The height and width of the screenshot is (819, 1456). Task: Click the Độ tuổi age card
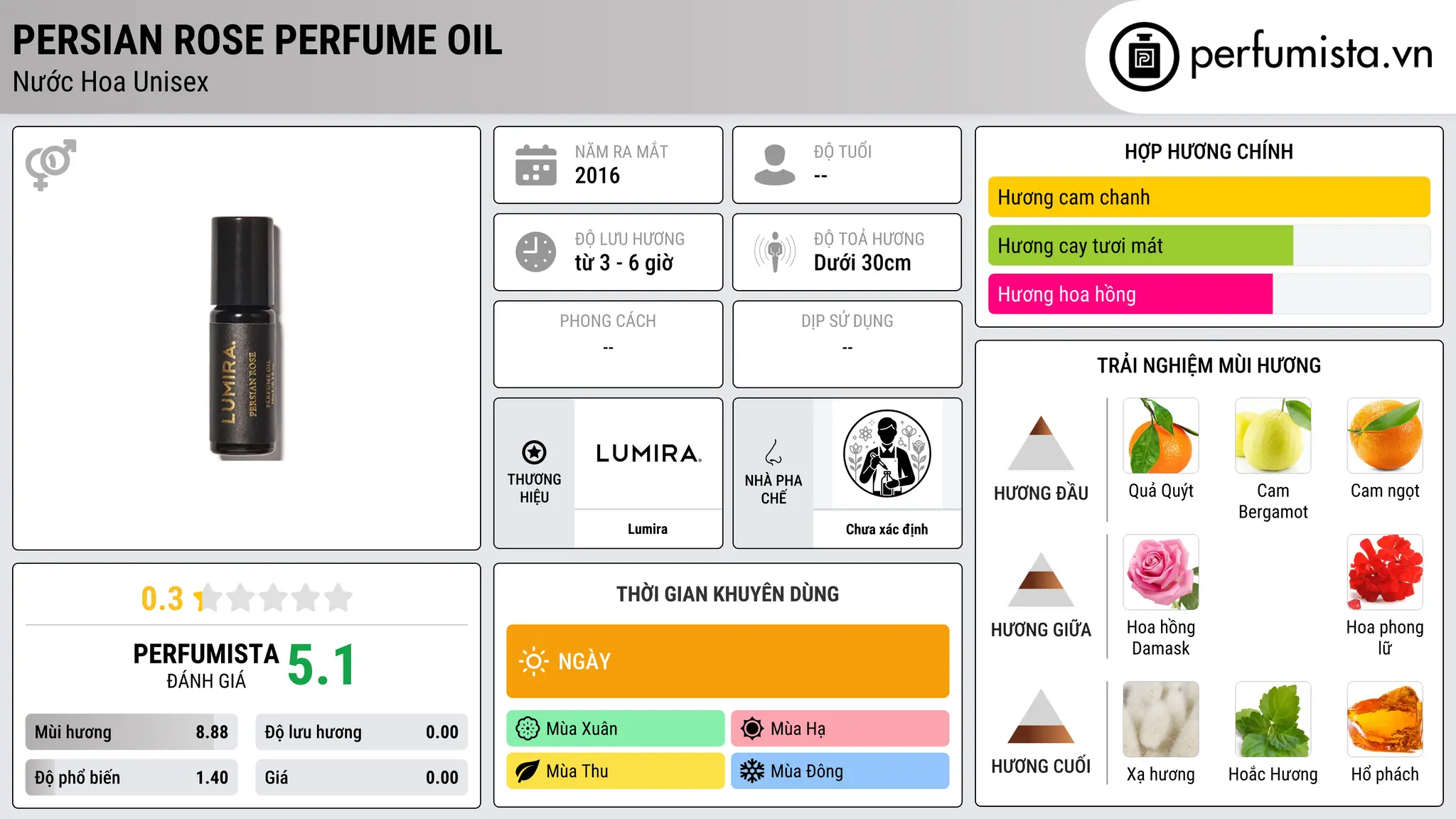pos(847,165)
